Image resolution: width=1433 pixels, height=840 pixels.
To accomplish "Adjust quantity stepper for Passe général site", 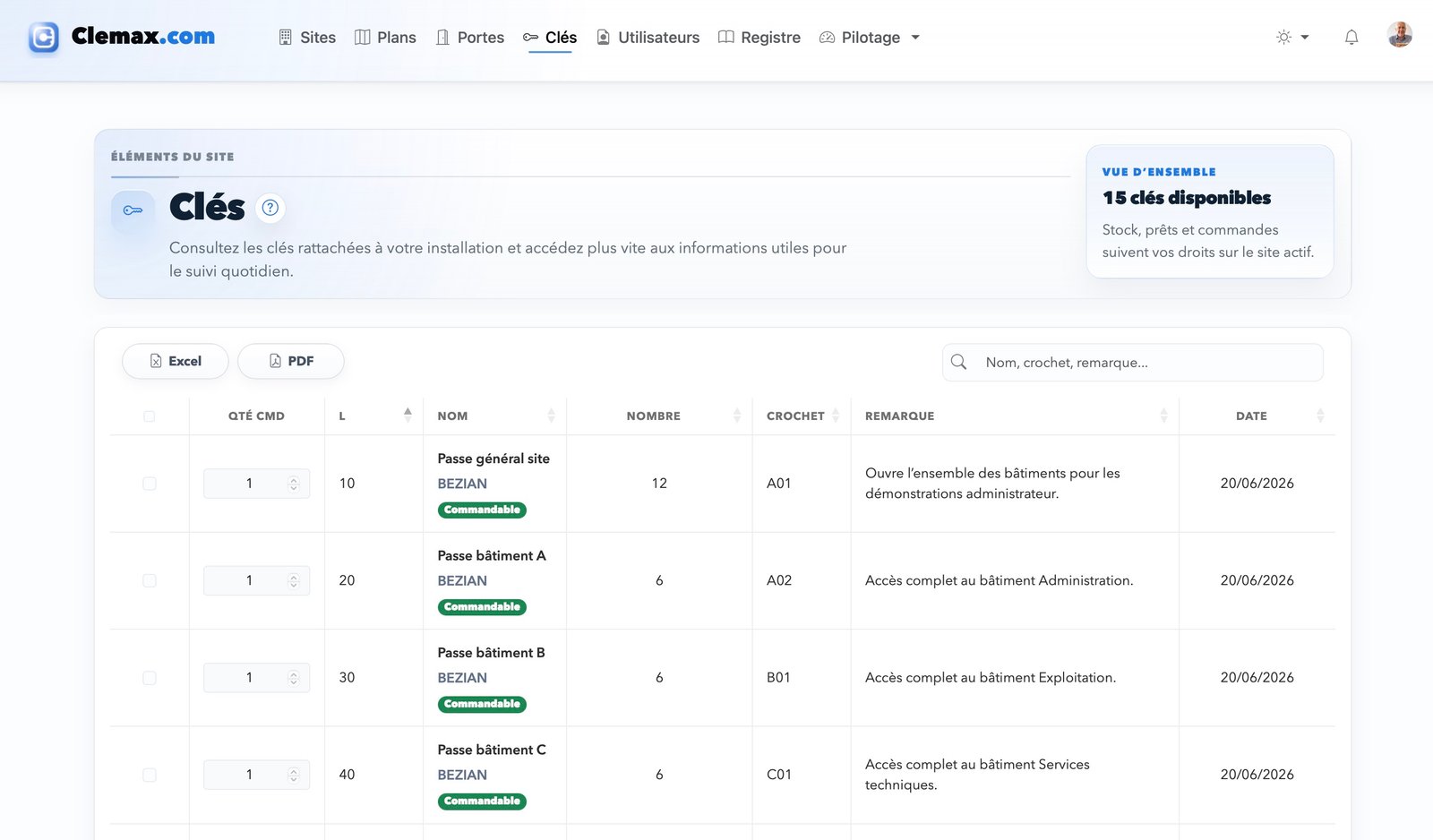I will (293, 484).
